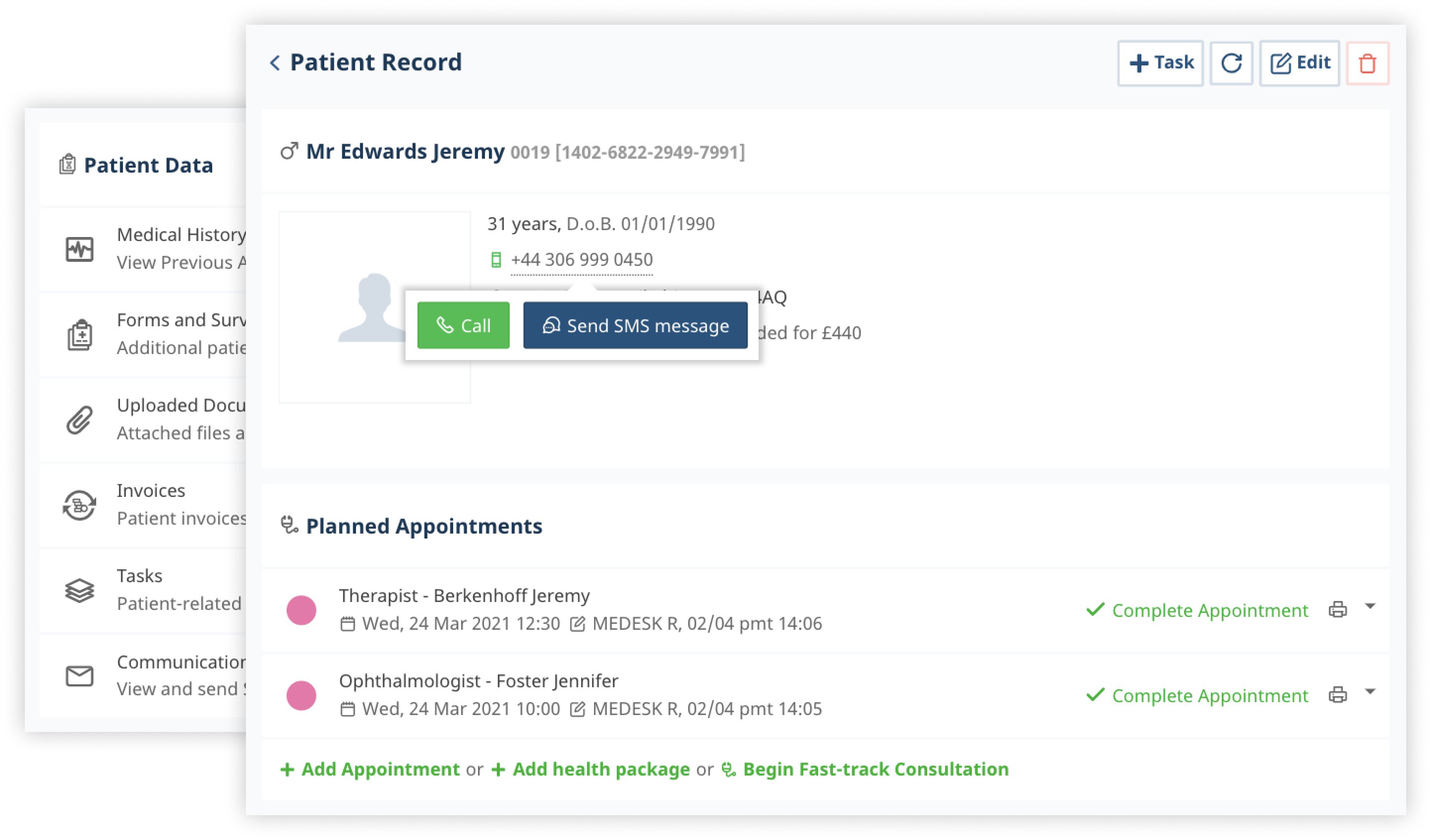Click Add Task button
The width and height of the screenshot is (1431, 840).
pyautogui.click(x=1159, y=62)
